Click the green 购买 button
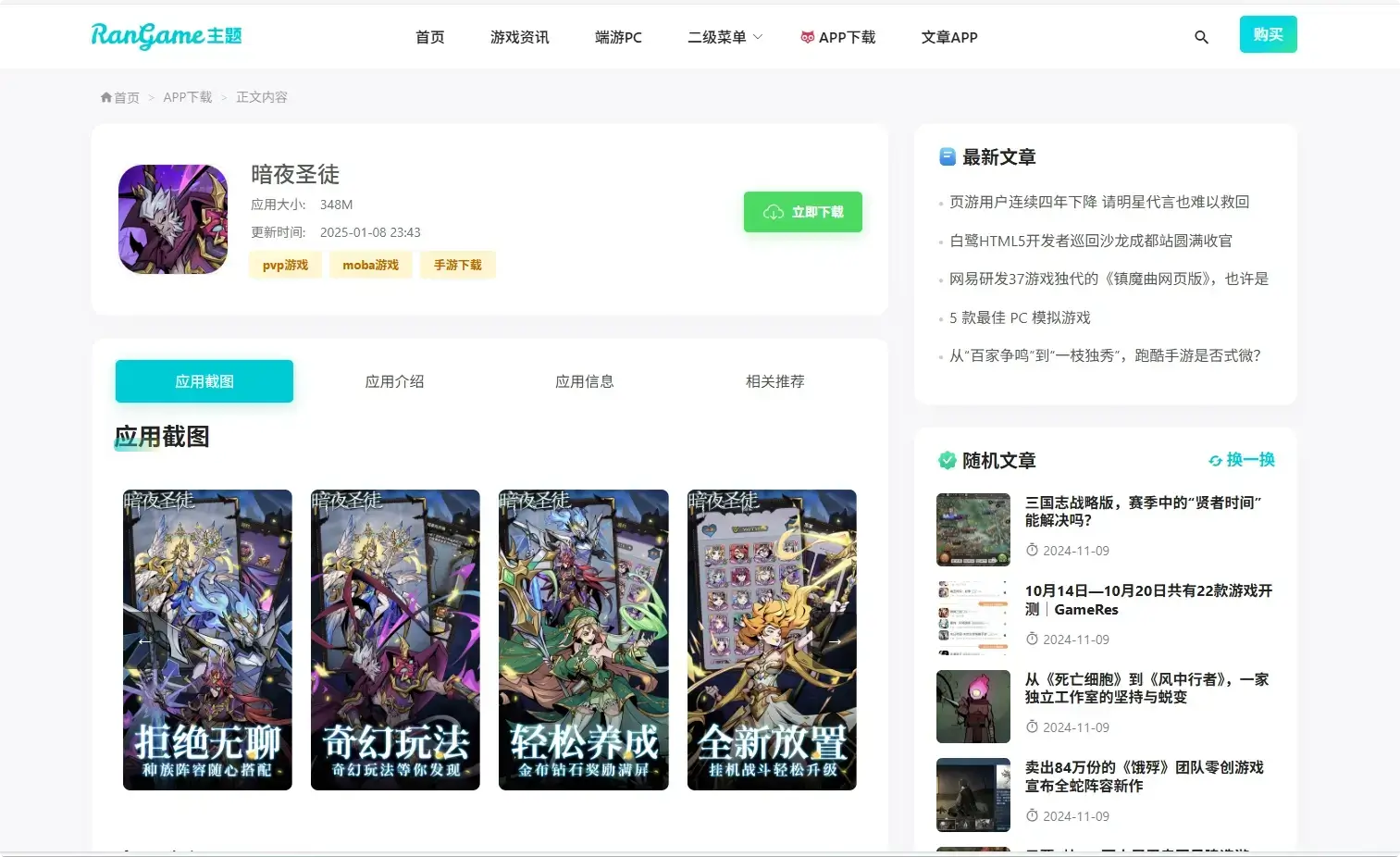Viewport: 1400px width, 857px height. tap(1268, 33)
